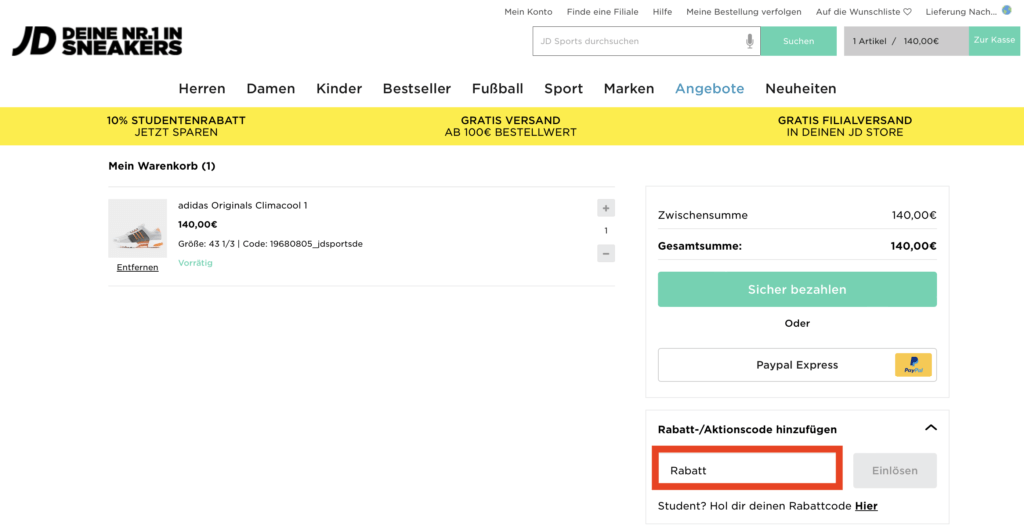Click the Vorrätig stock status text

point(195,263)
